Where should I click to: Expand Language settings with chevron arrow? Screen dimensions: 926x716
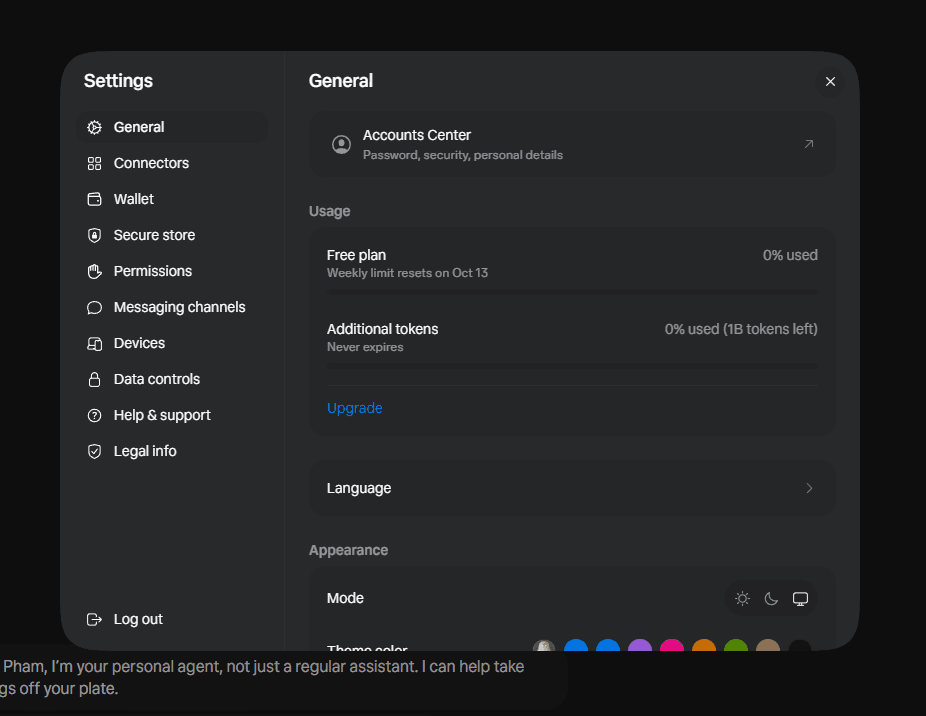pos(809,488)
